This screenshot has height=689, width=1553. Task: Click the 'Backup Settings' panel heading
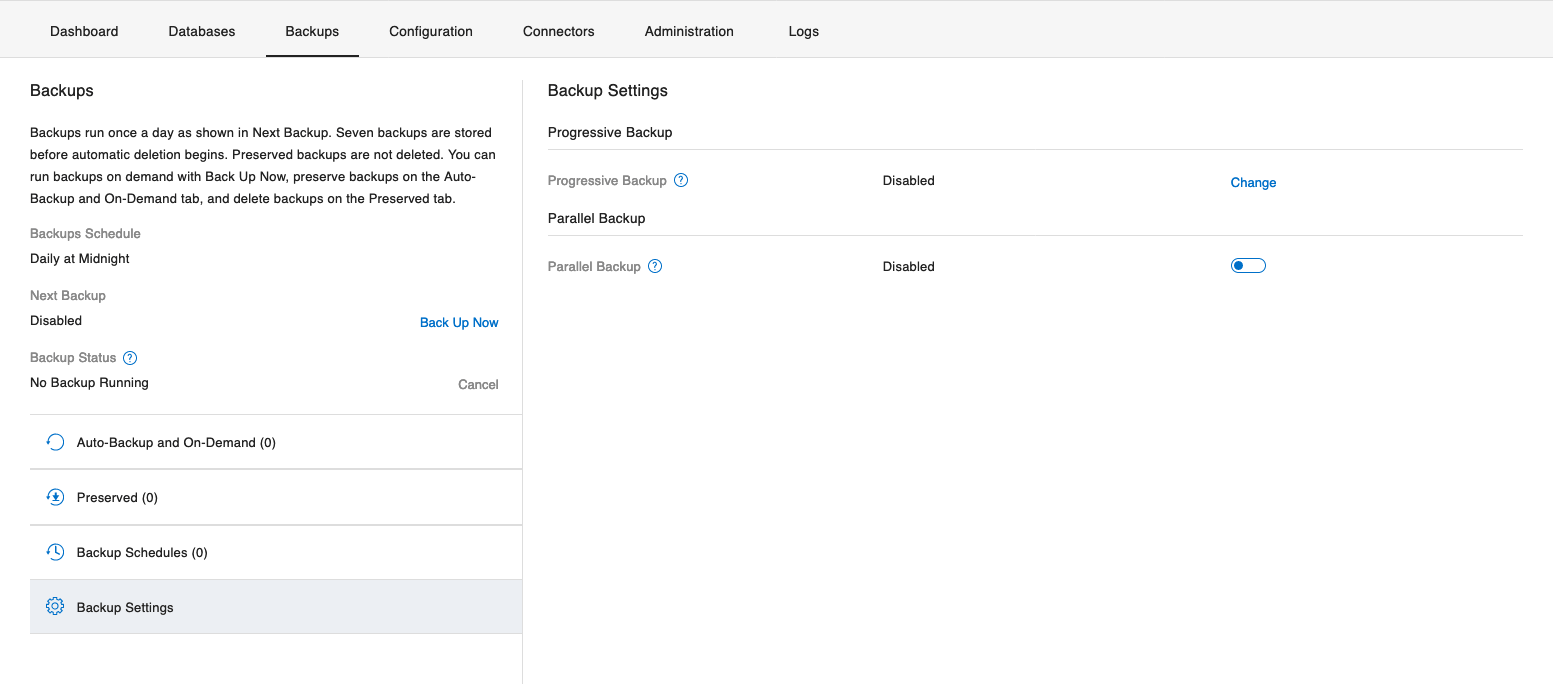(608, 90)
